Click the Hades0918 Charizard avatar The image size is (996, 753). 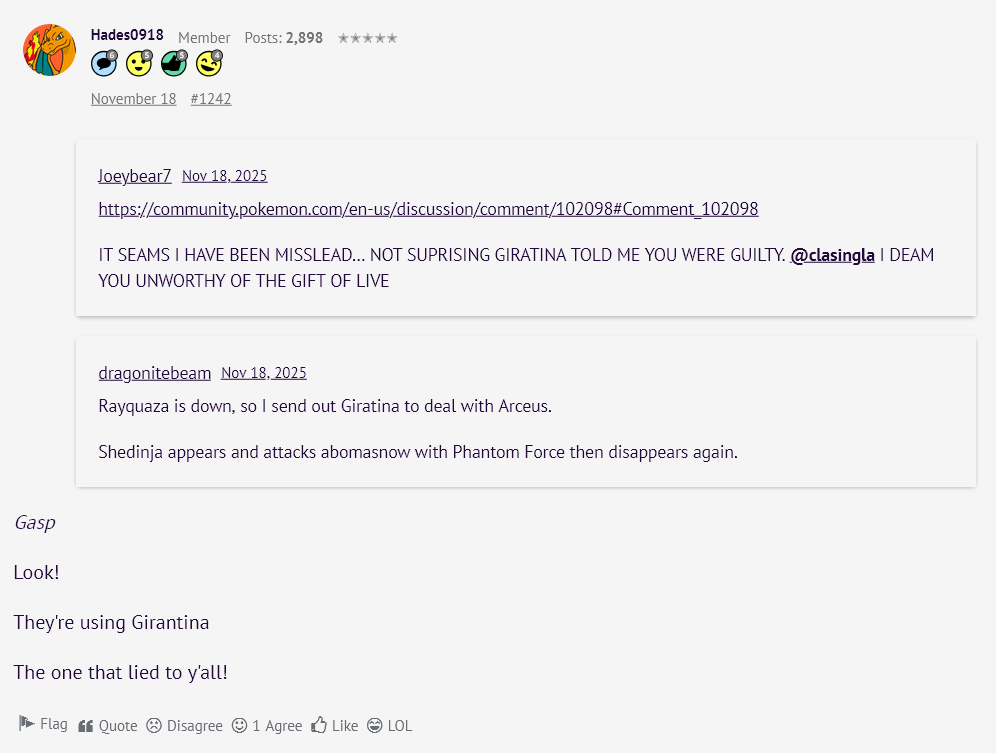coord(50,50)
